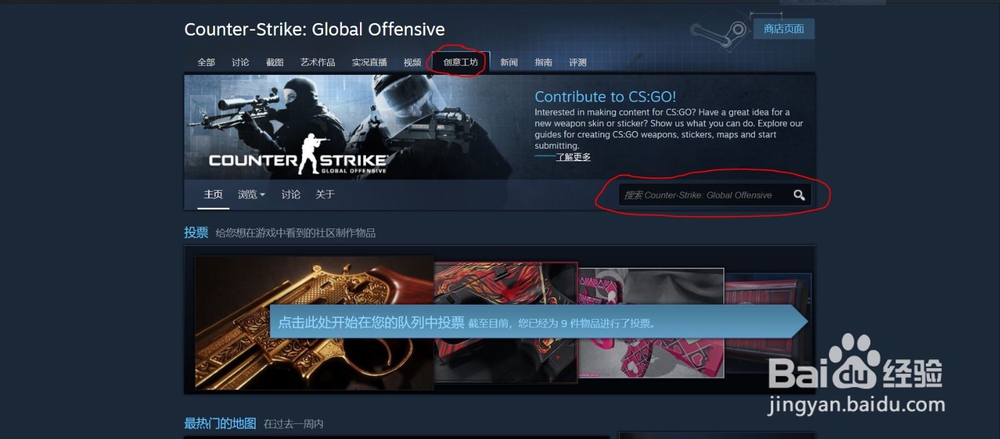The height and width of the screenshot is (439, 1000).
Task: Go to the 截图 screenshots tab
Action: point(275,63)
